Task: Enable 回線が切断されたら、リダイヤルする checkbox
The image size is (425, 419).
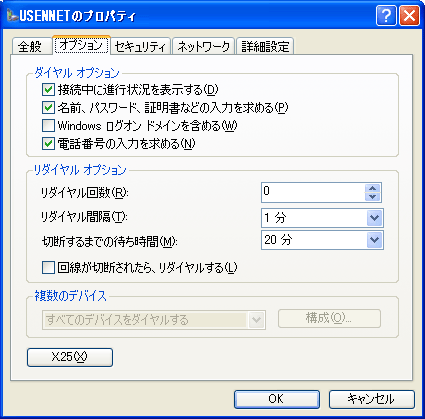Action: [x=48, y=268]
